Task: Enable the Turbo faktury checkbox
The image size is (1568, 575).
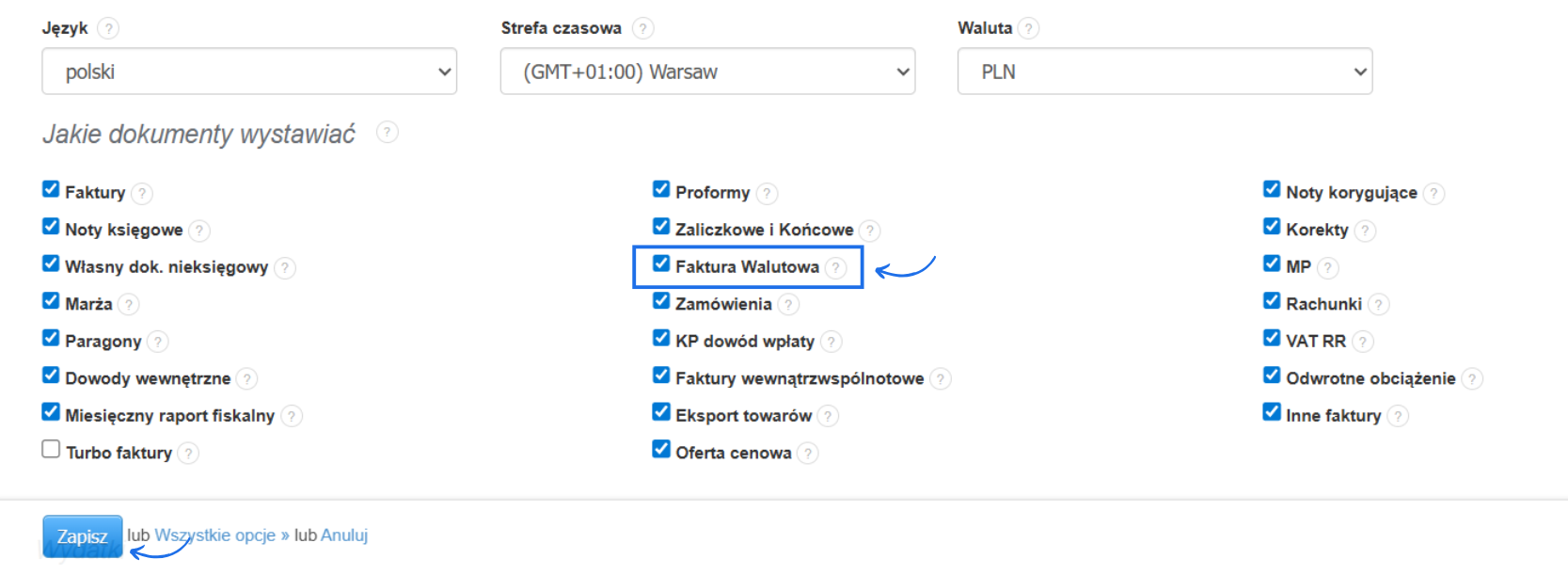Action: [x=51, y=450]
